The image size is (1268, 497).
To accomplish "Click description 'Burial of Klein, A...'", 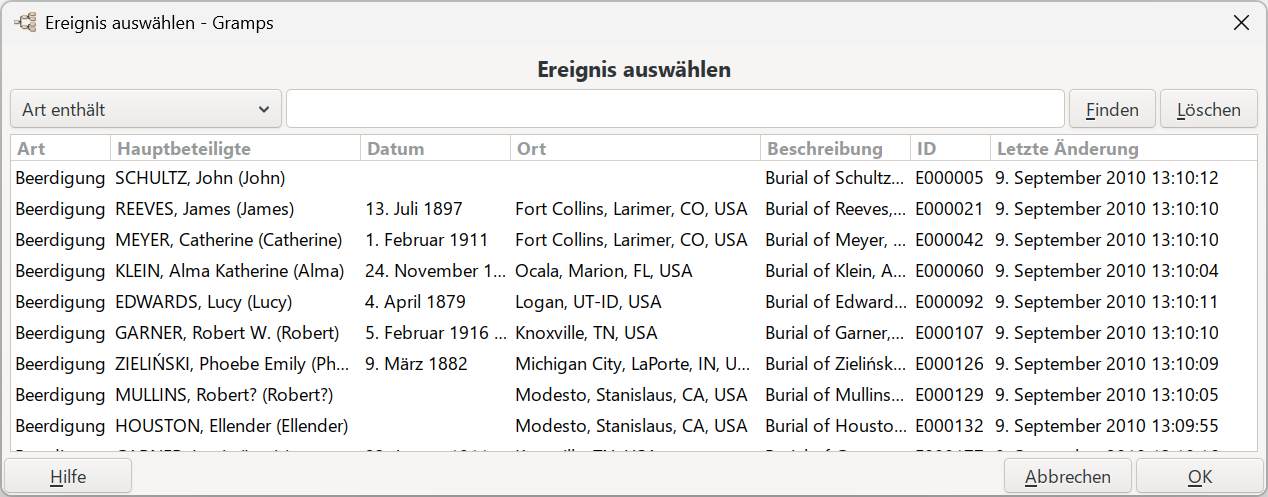I will coord(836,271).
